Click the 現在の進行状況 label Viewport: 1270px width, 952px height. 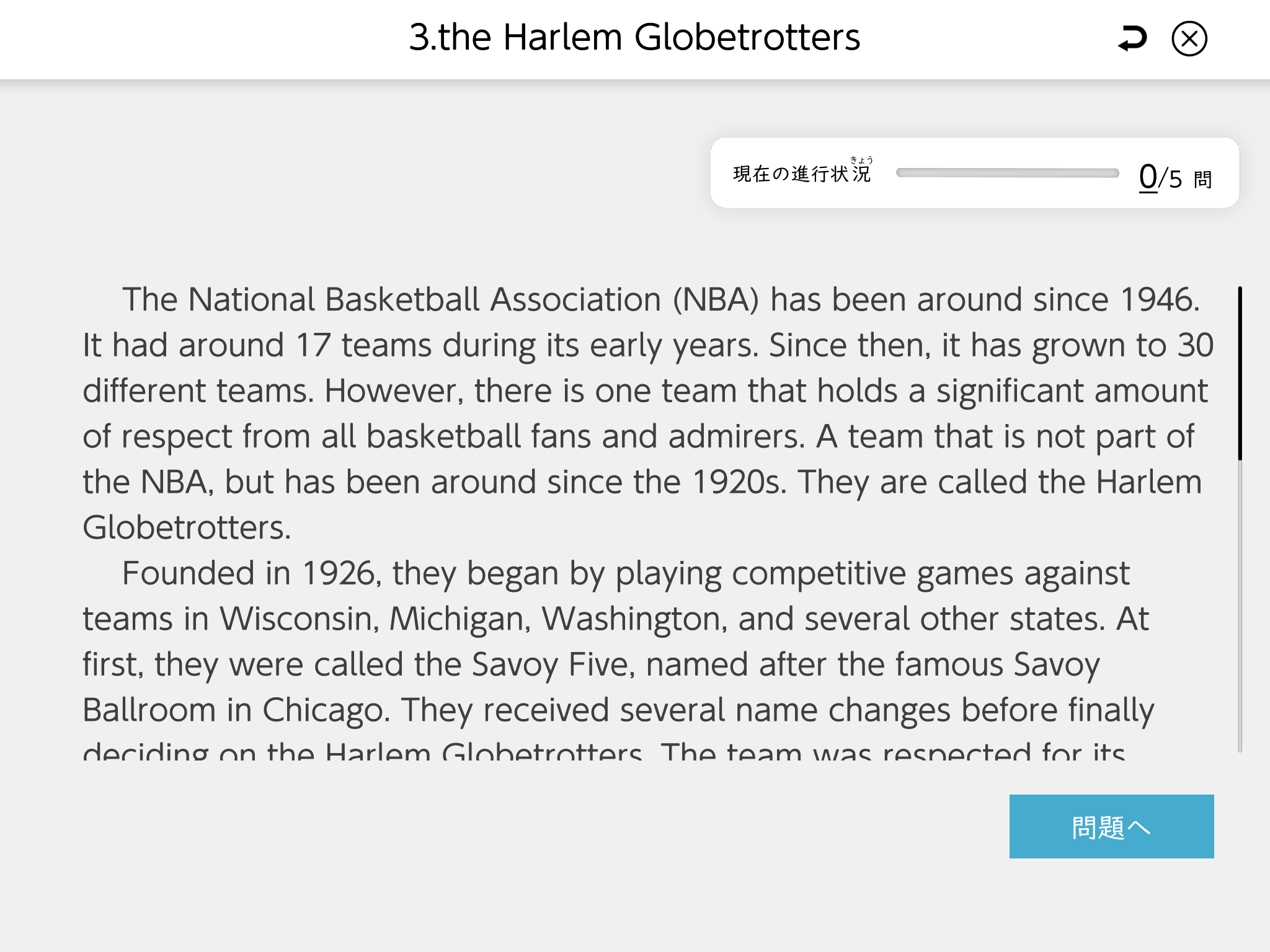point(802,174)
